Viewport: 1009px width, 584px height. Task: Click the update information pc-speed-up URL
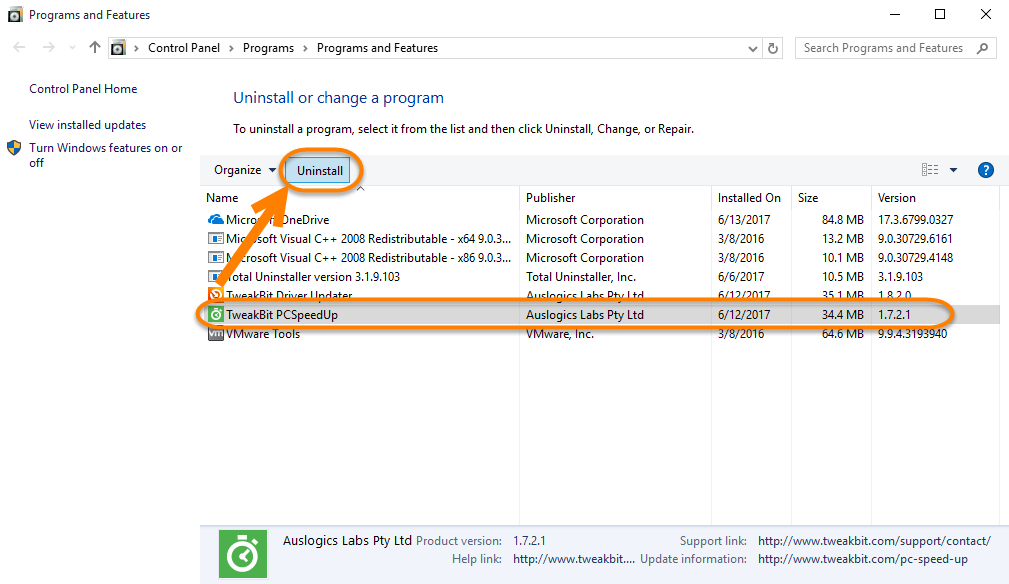point(863,559)
